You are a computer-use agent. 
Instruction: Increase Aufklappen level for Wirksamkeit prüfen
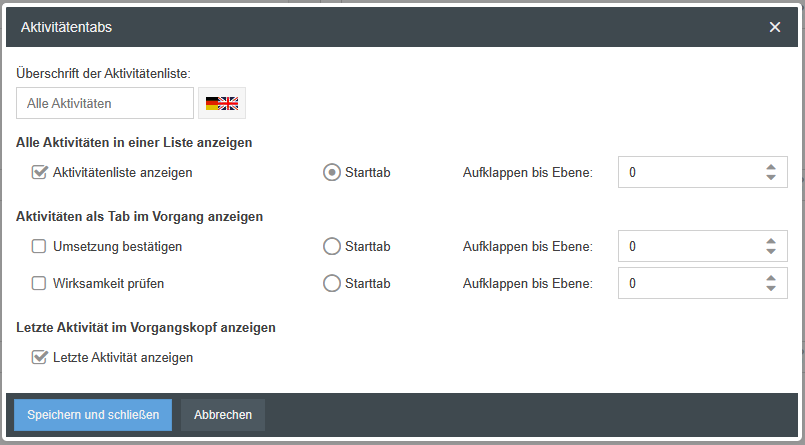pyautogui.click(x=771, y=277)
